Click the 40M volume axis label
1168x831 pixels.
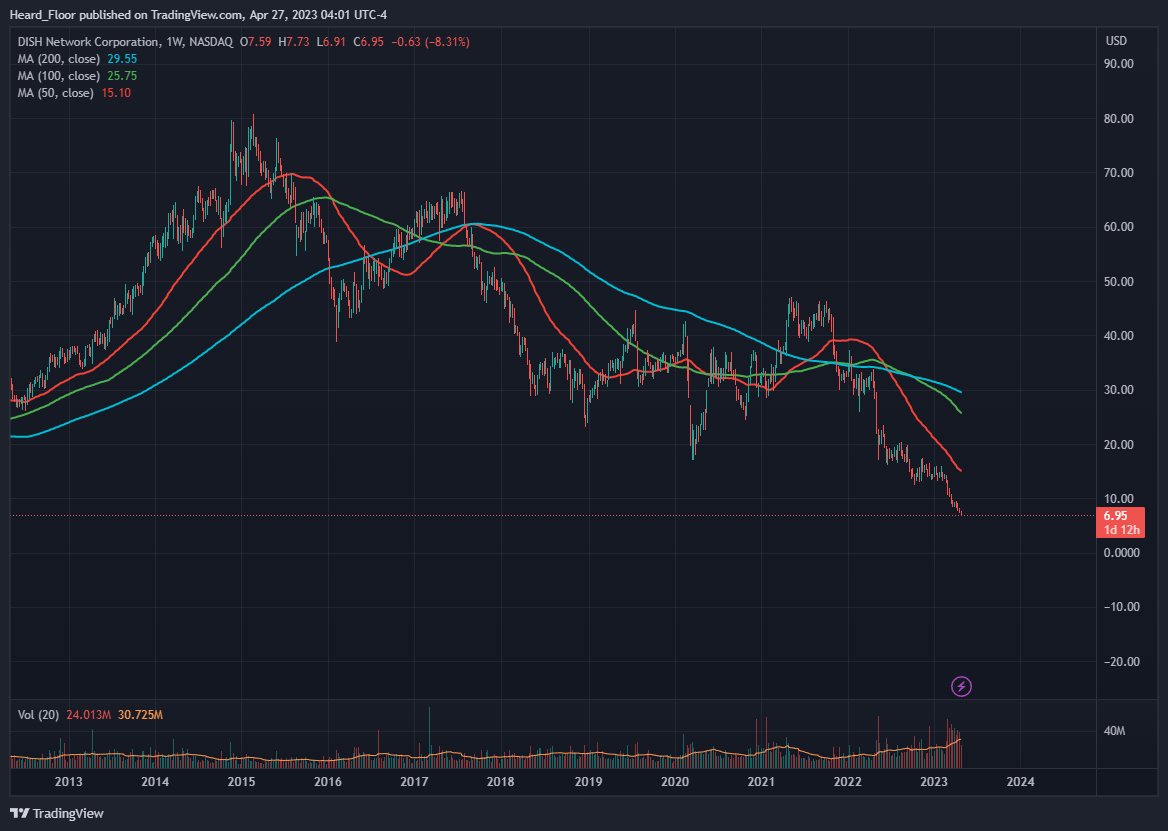pyautogui.click(x=1114, y=731)
